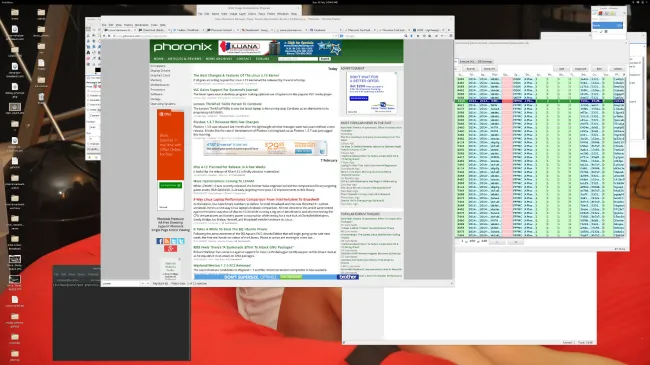Toggle Match Case in the find bar
This screenshot has width=650, height=365.
click(x=178, y=283)
